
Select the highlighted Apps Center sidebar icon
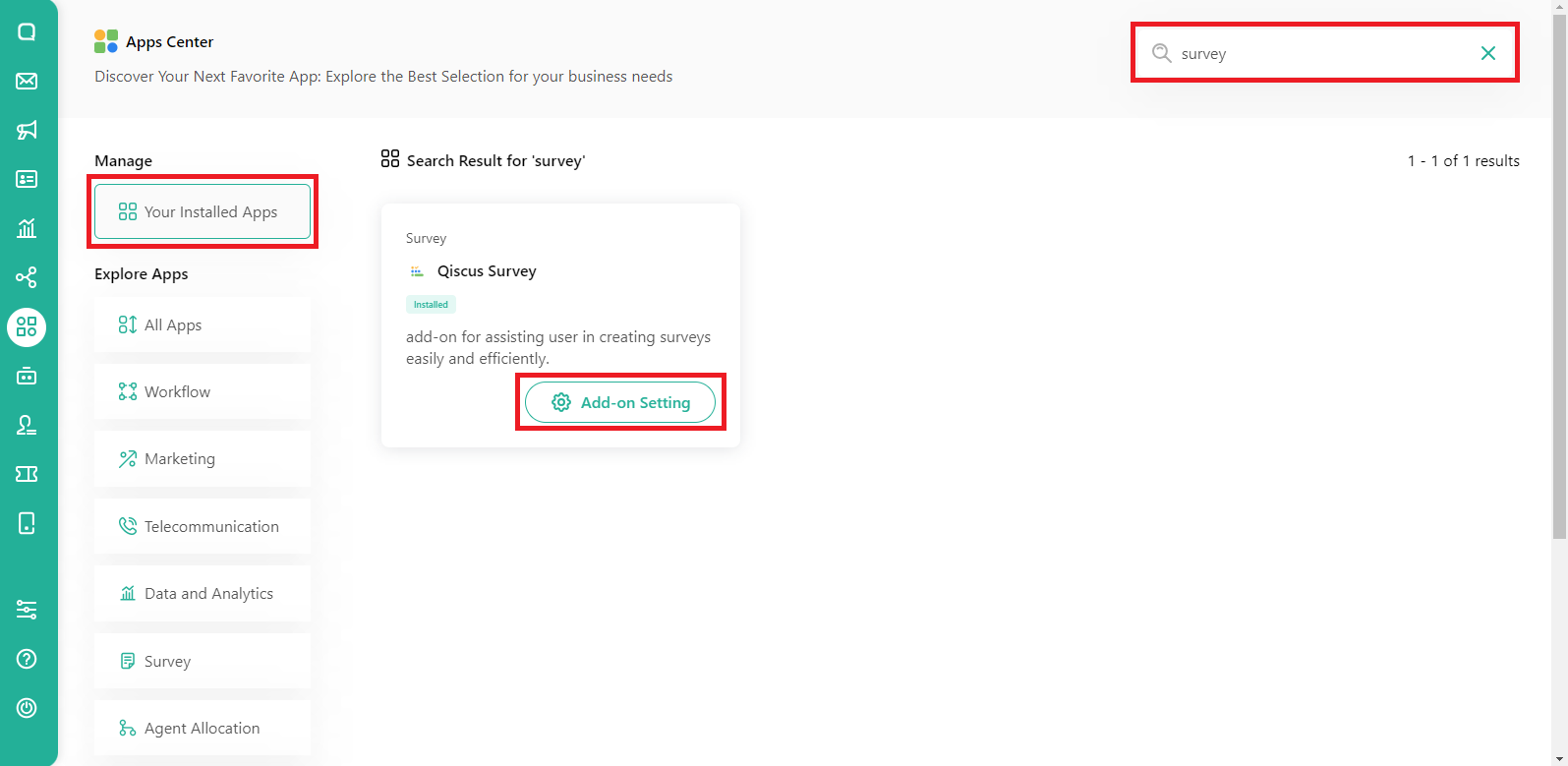point(27,326)
